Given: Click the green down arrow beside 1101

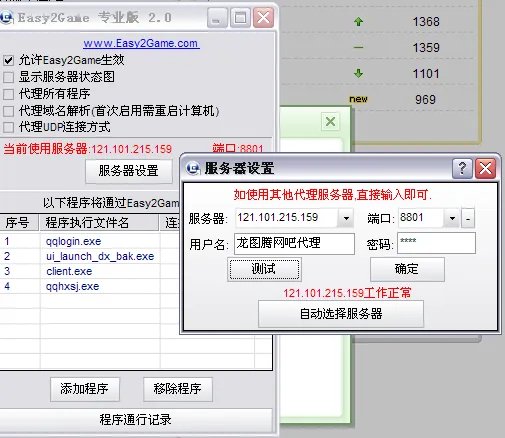Looking at the screenshot, I should coord(358,73).
